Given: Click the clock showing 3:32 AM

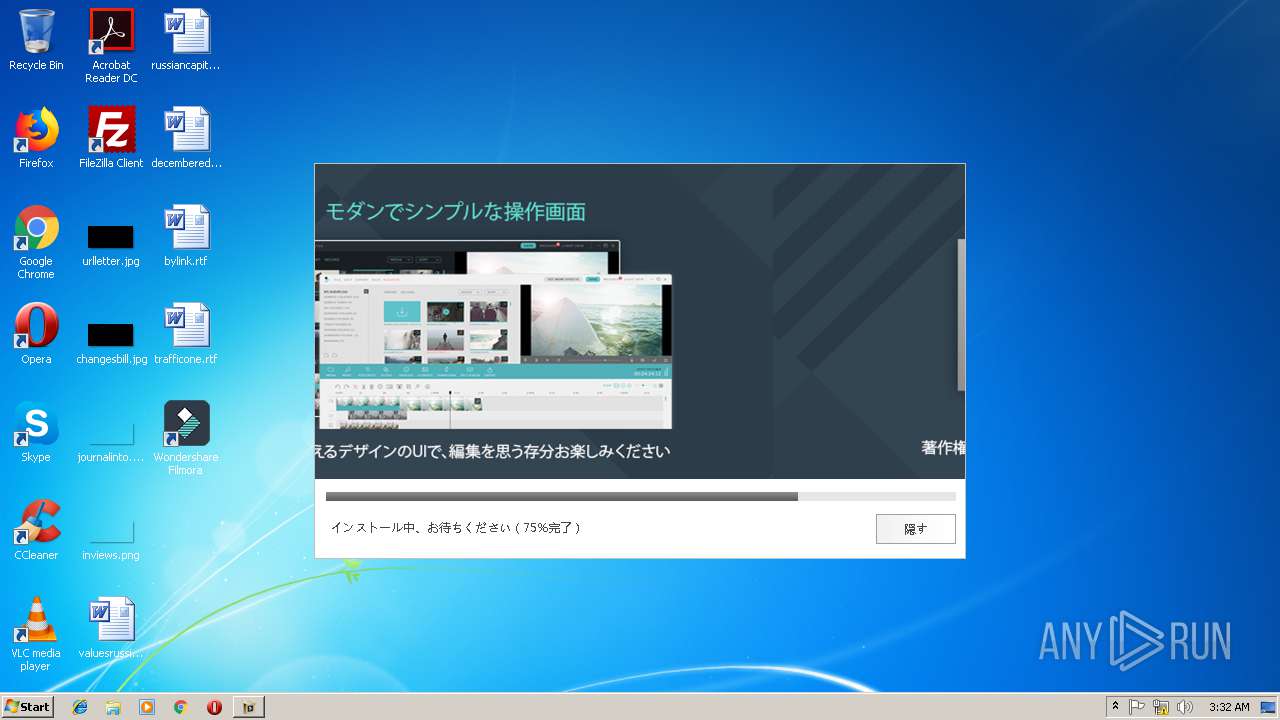Looking at the screenshot, I should point(1229,707).
